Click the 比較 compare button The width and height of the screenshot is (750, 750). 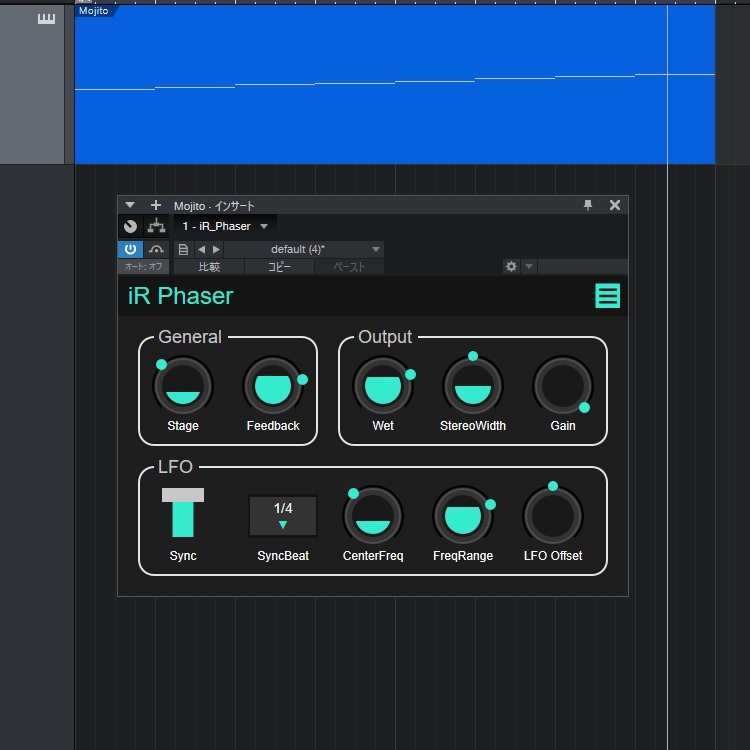tap(209, 267)
